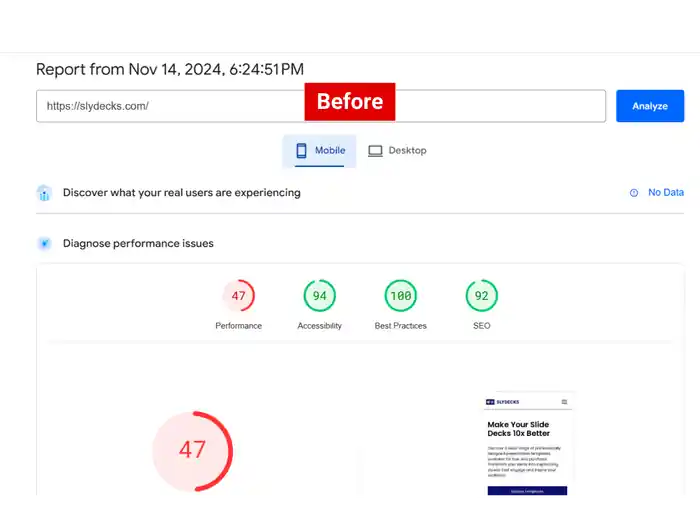Open the No Data link
The width and height of the screenshot is (700, 525).
[x=666, y=192]
